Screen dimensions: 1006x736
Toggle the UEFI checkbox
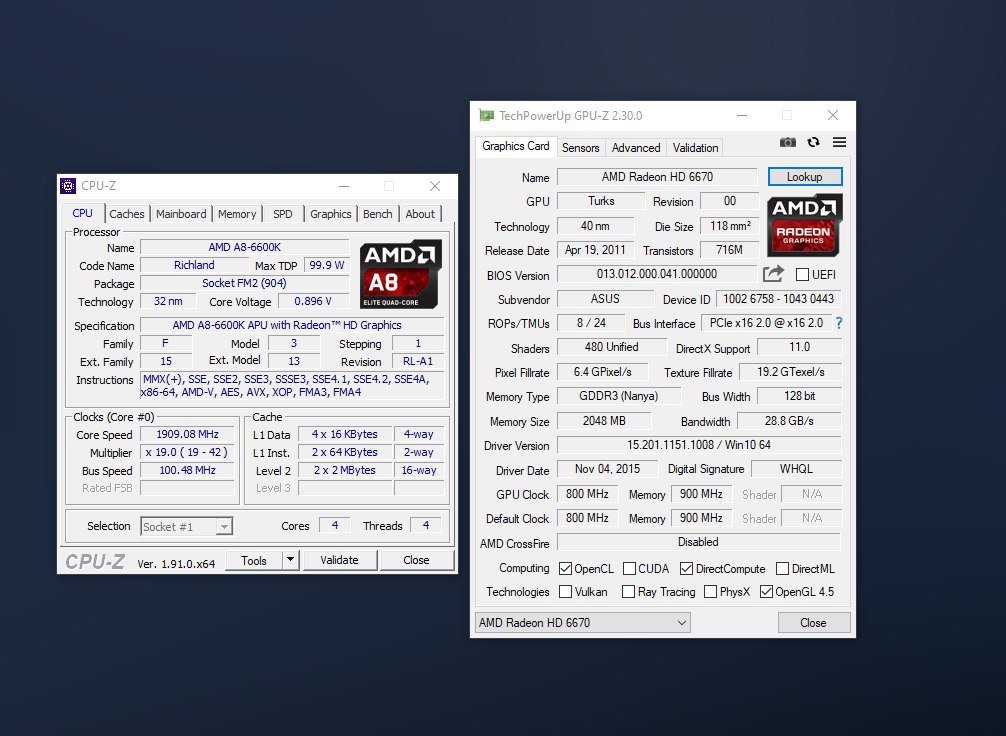[802, 275]
